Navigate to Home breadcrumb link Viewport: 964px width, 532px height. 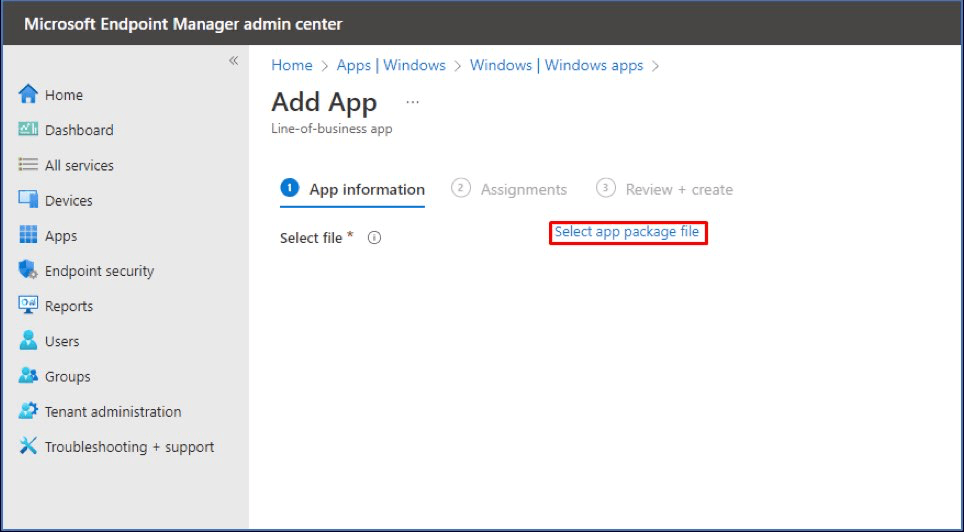pos(292,65)
